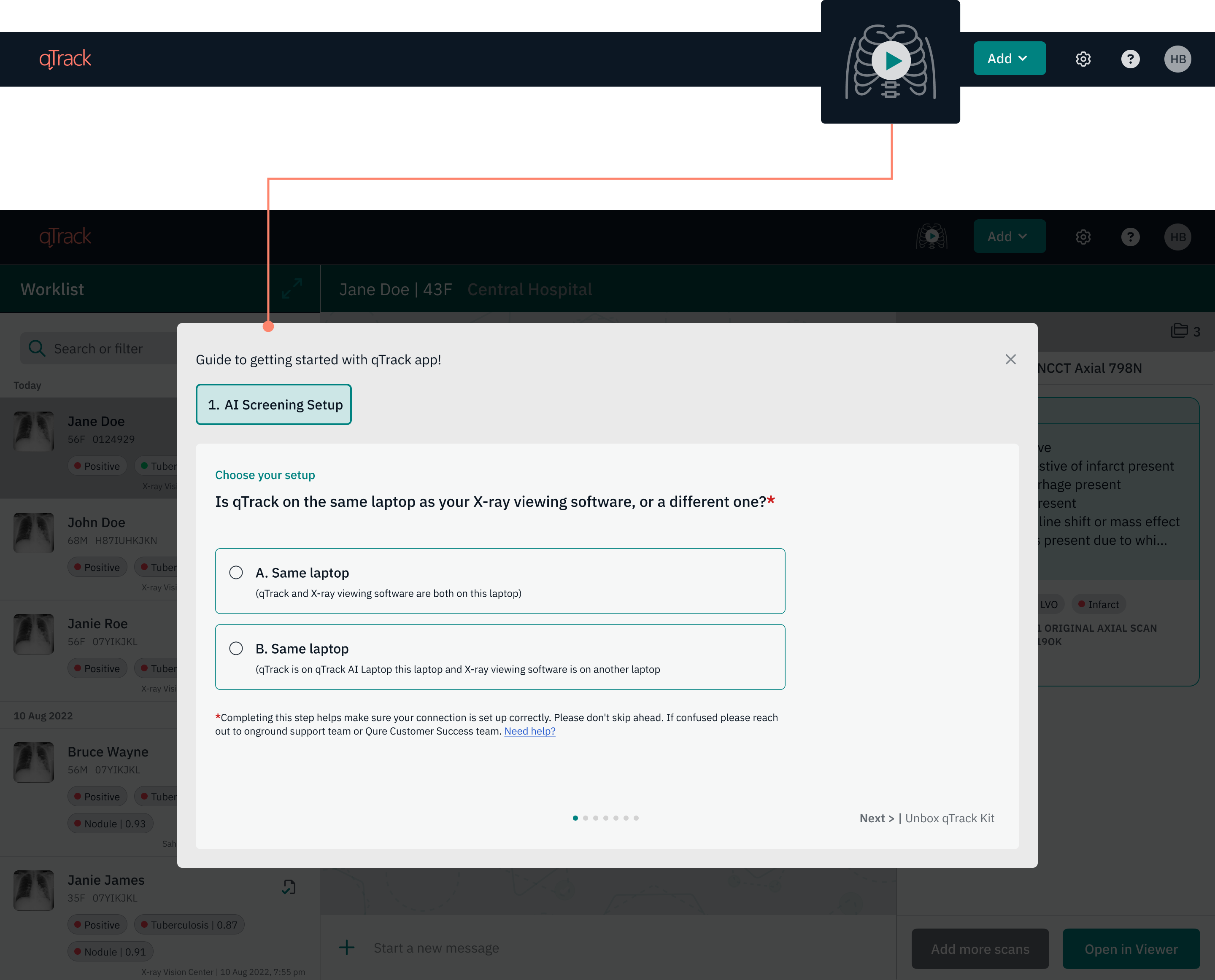Image resolution: width=1215 pixels, height=980 pixels.
Task: Focus the Search or filter field
Action: 99,348
